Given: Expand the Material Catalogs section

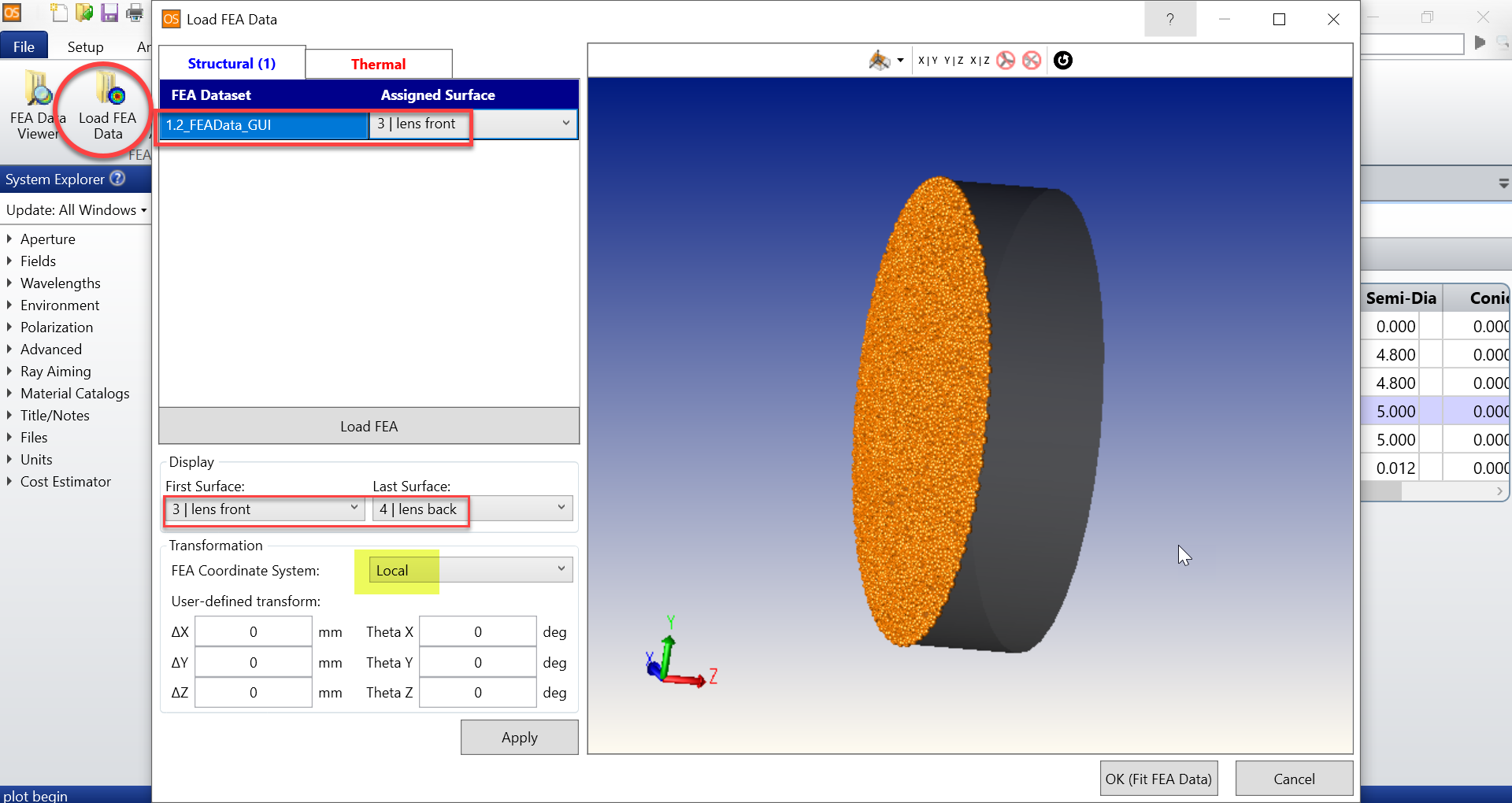Looking at the screenshot, I should (x=9, y=393).
